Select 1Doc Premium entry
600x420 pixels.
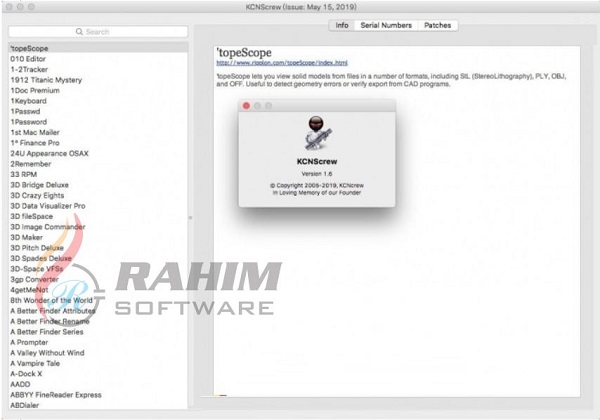point(98,91)
